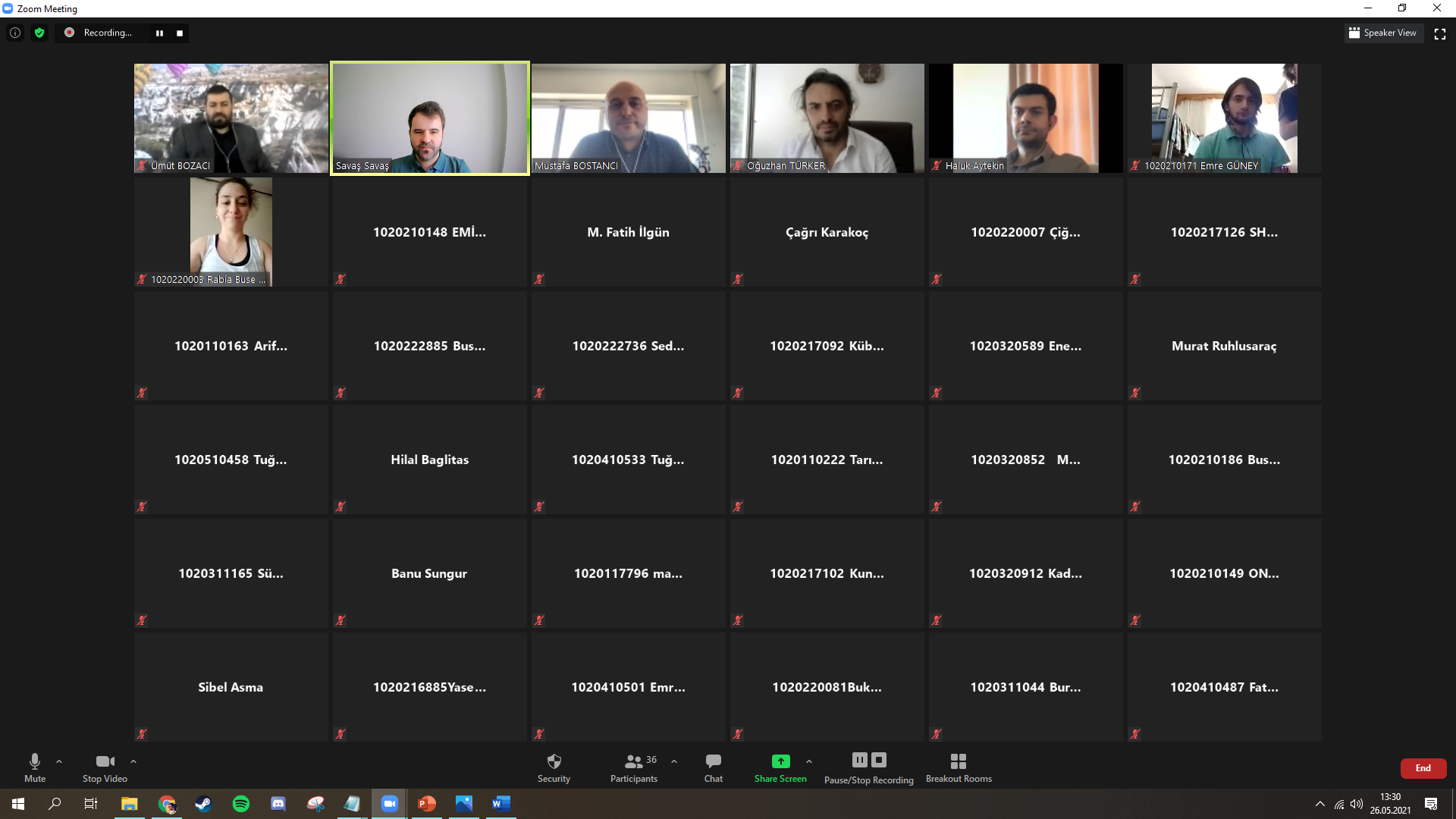Click 1020117796 ma... participant tile
1456x819 pixels.
pyautogui.click(x=629, y=573)
